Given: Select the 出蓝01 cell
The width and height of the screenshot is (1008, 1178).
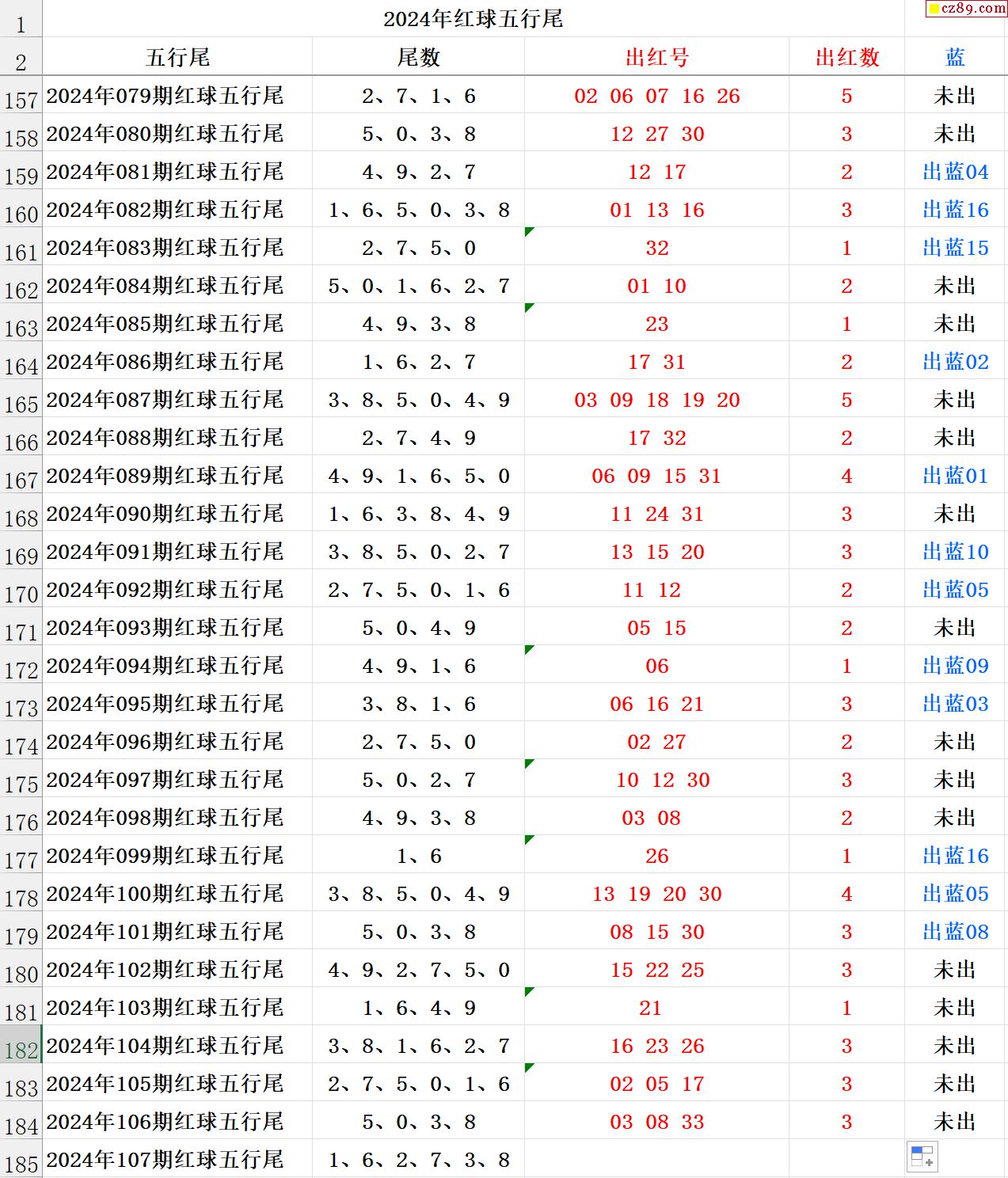Looking at the screenshot, I should pos(955,476).
